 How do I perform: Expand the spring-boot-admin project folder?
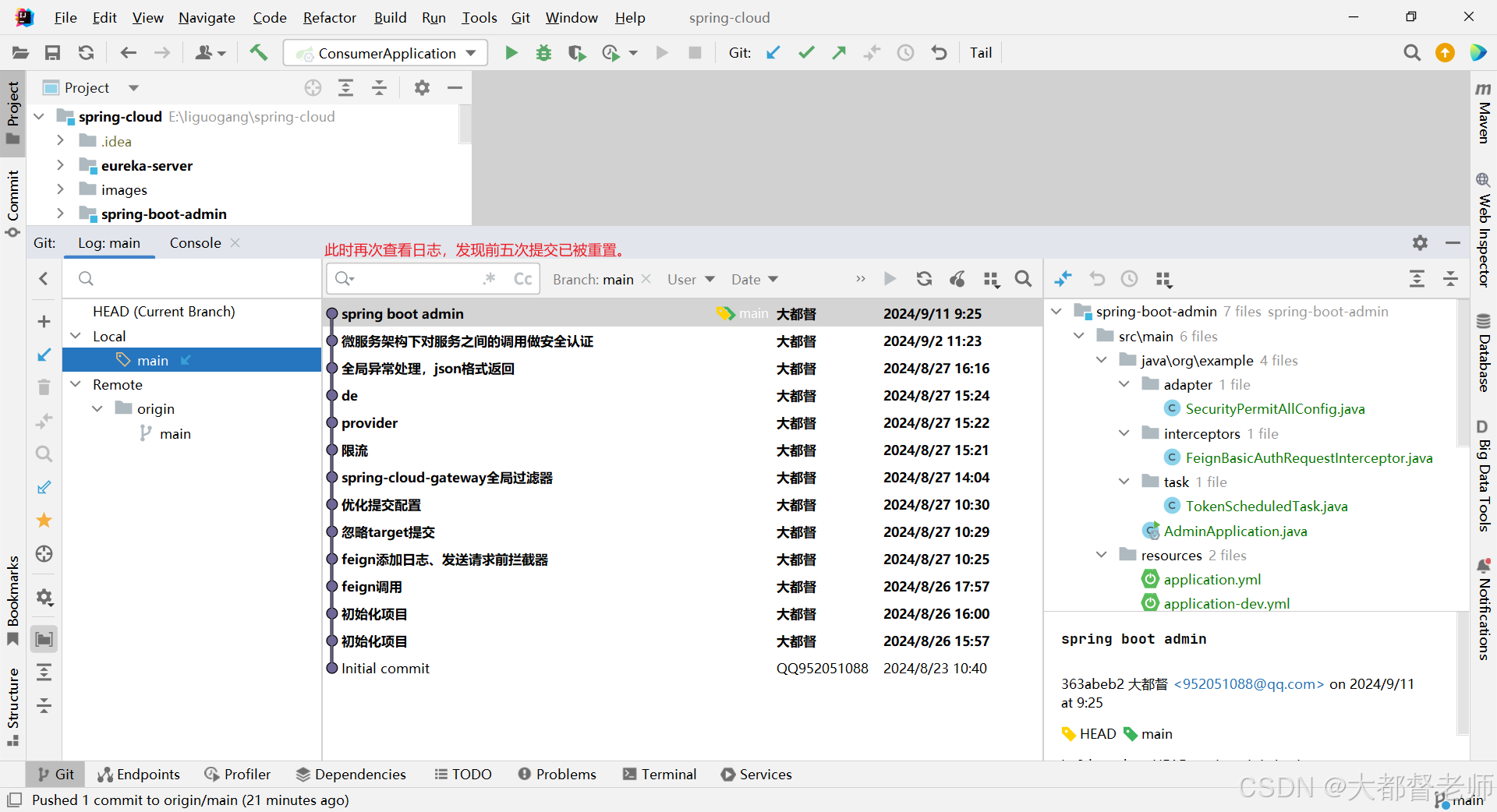[60, 214]
